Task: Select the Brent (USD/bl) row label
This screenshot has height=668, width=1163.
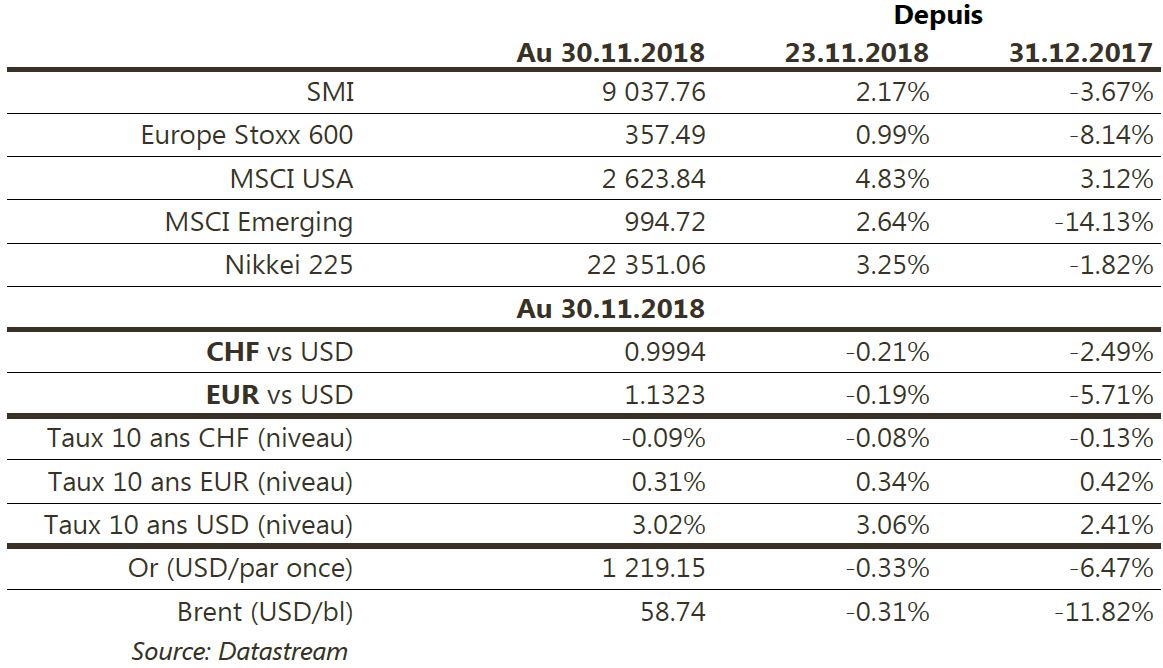Action: [x=265, y=611]
